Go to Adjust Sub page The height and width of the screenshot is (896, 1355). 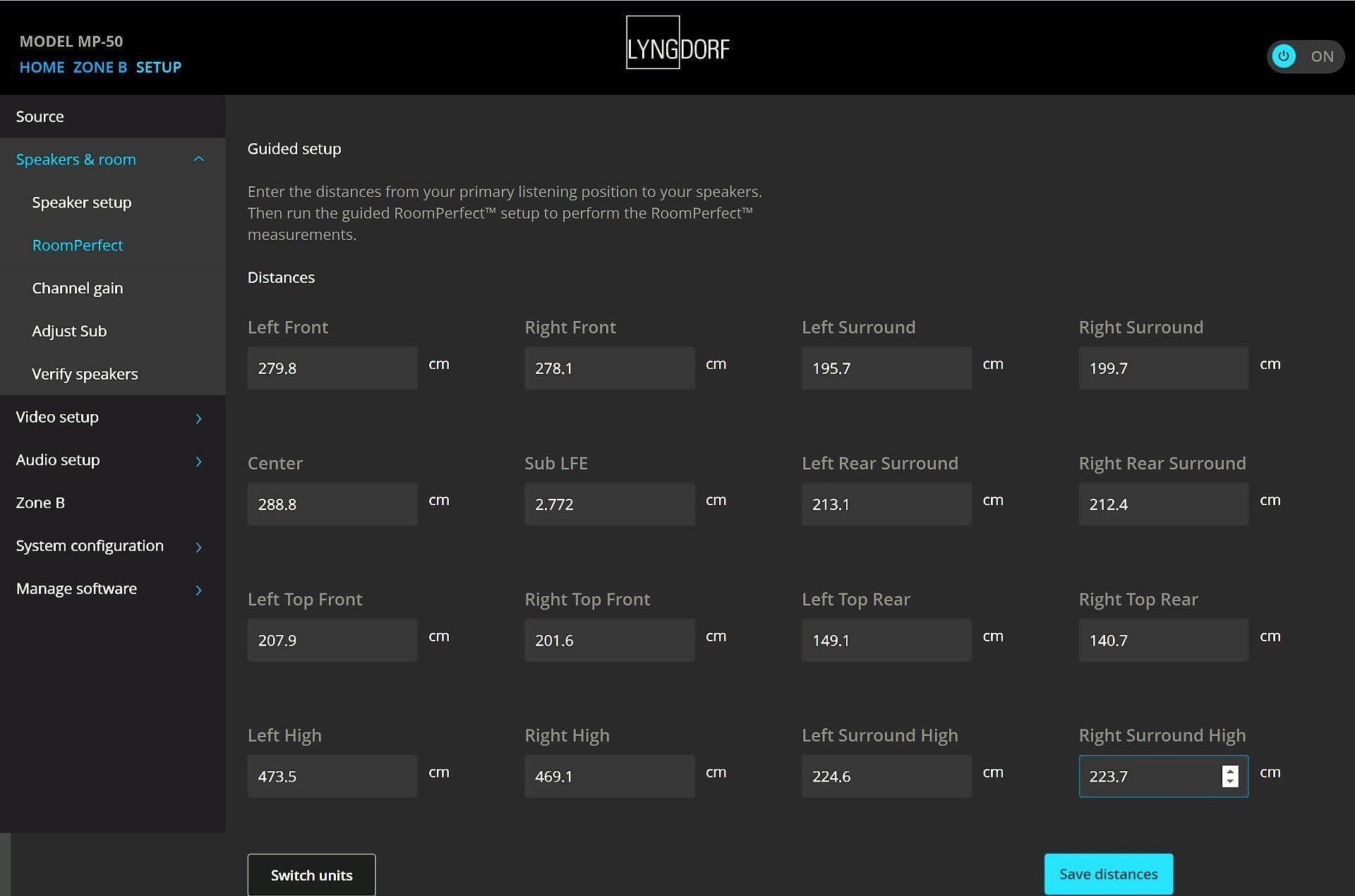[x=69, y=332]
